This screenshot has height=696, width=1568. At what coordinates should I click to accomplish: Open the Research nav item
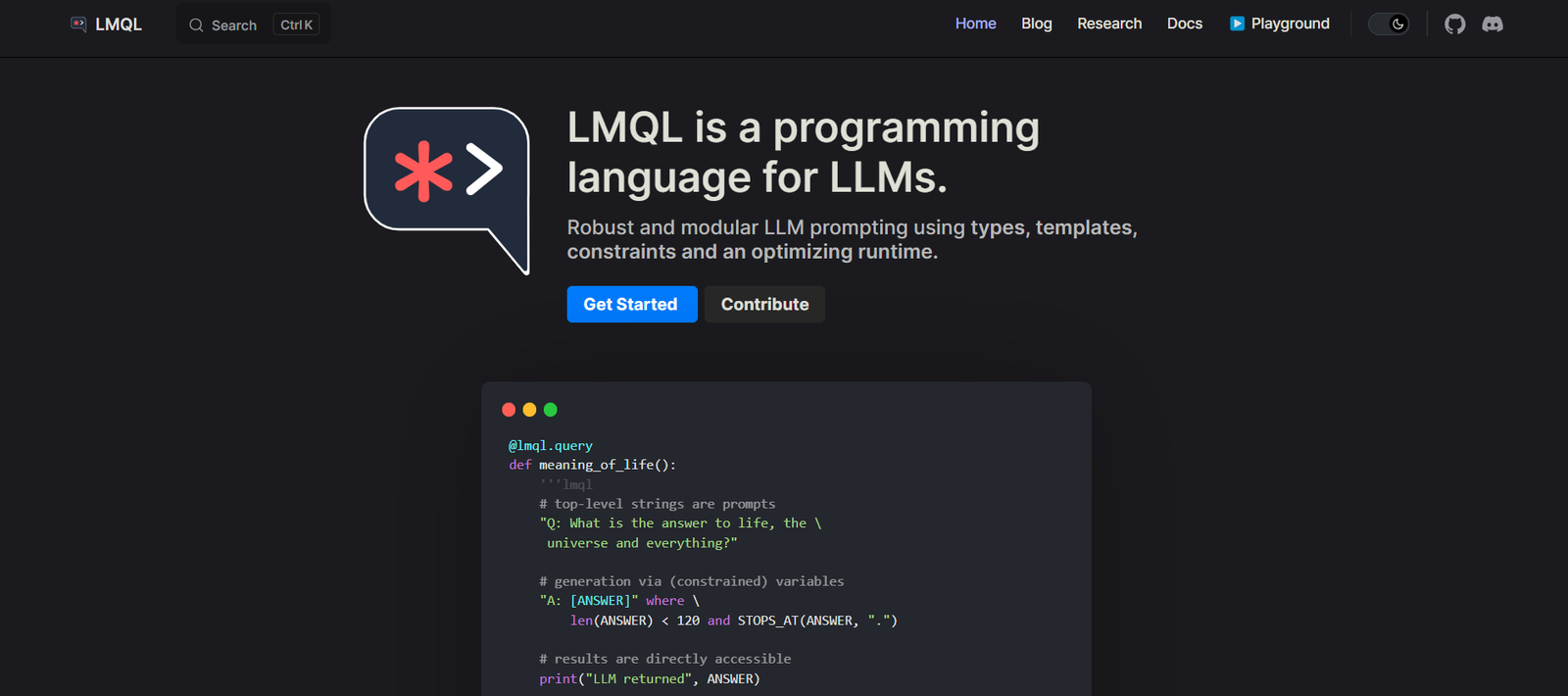click(x=1109, y=24)
